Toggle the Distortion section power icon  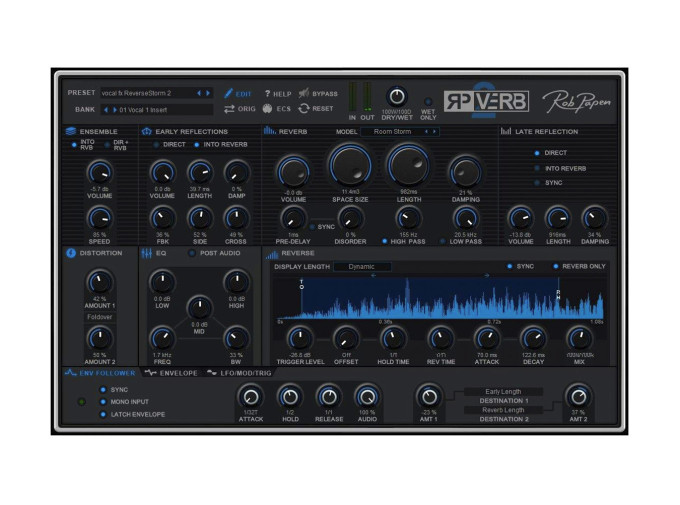pos(71,254)
